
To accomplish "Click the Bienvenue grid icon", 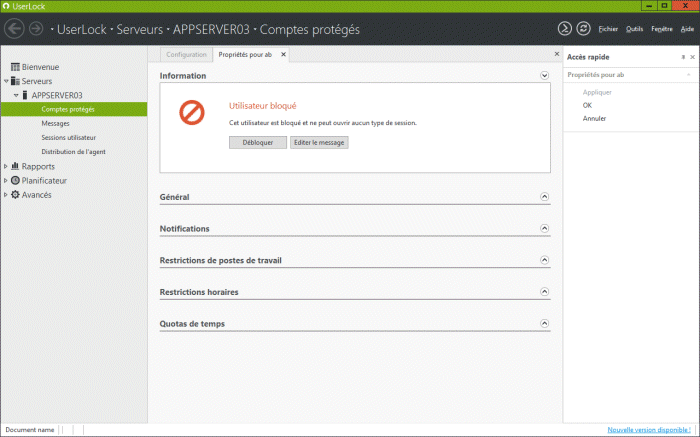I will tap(15, 67).
